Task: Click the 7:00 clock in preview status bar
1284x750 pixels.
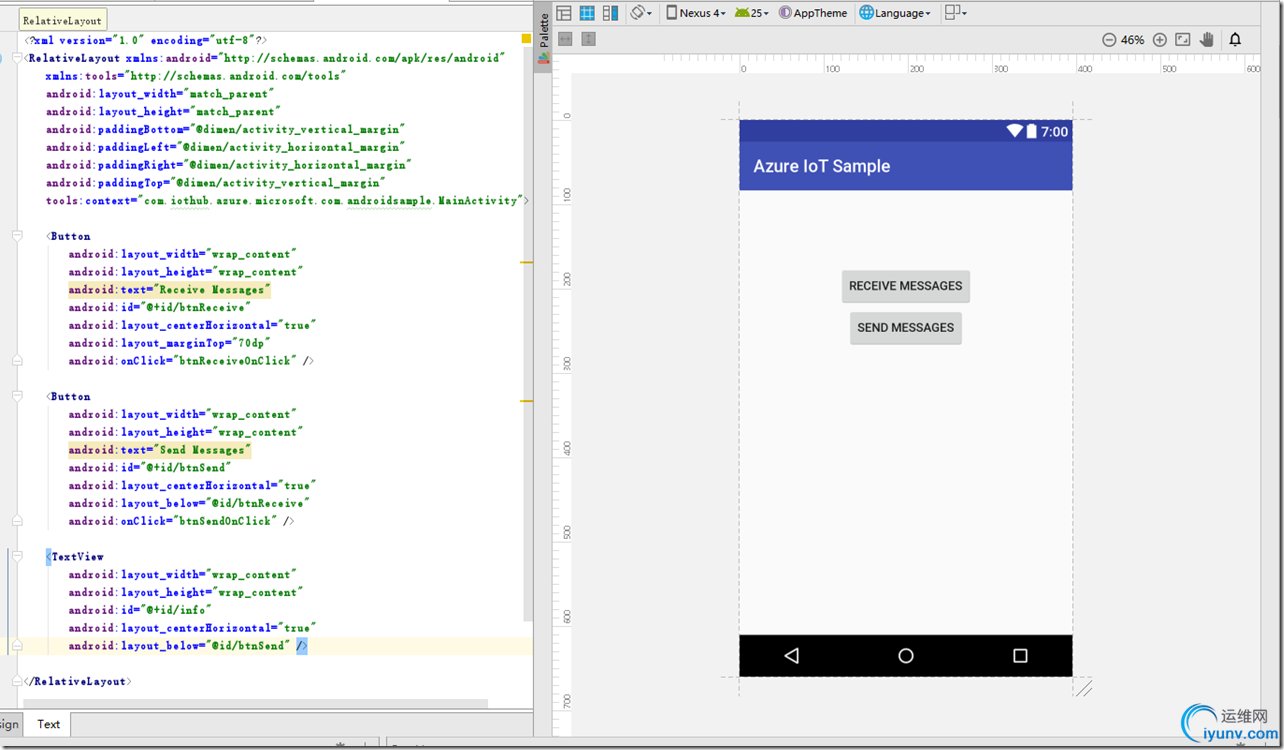Action: (x=1054, y=132)
